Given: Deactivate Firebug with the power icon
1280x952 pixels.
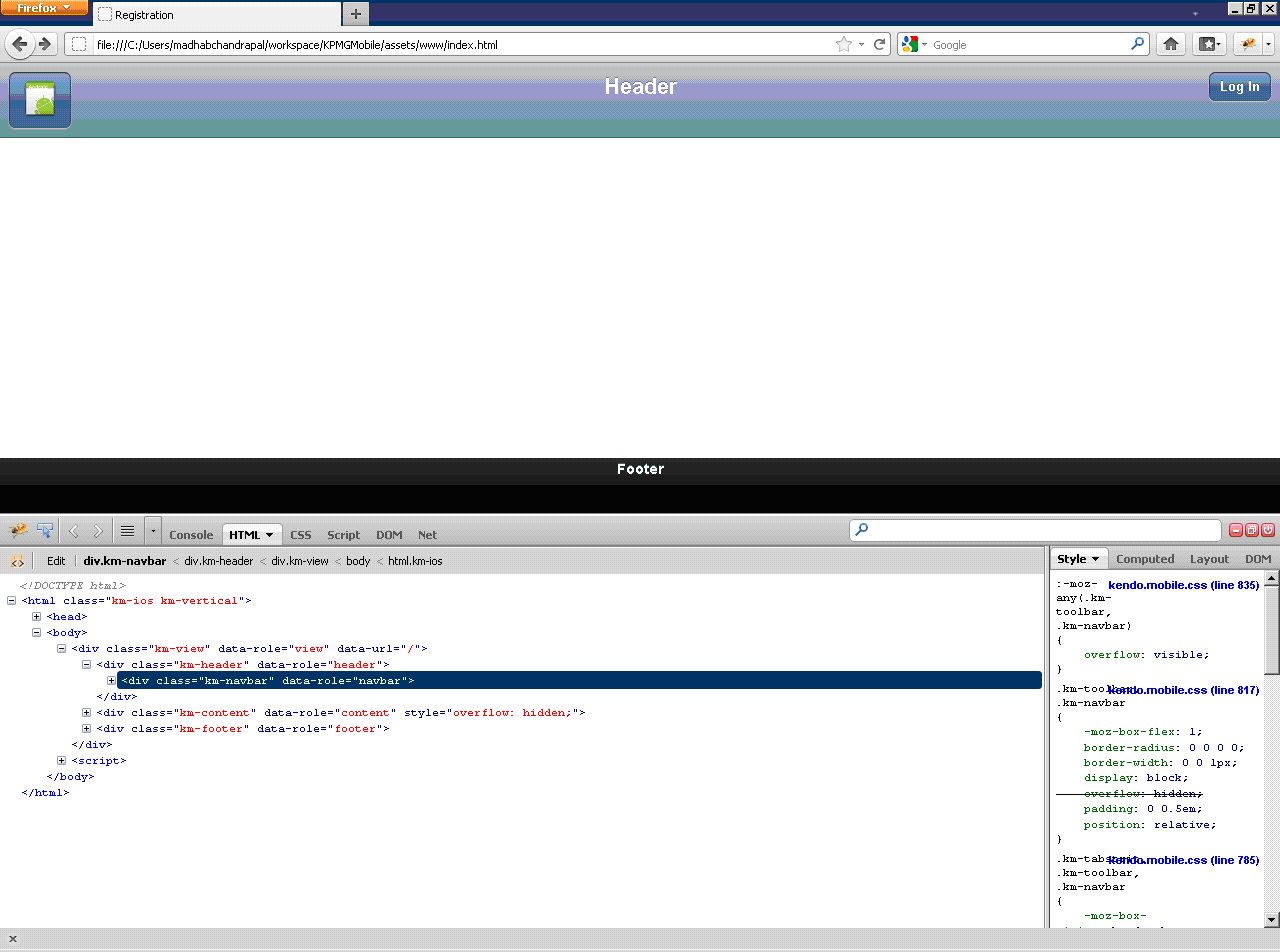Looking at the screenshot, I should tap(1268, 531).
